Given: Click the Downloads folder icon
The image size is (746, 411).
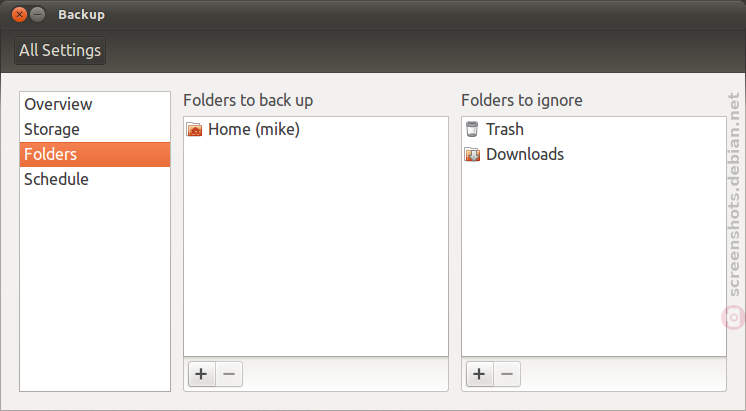Looking at the screenshot, I should click(x=472, y=154).
